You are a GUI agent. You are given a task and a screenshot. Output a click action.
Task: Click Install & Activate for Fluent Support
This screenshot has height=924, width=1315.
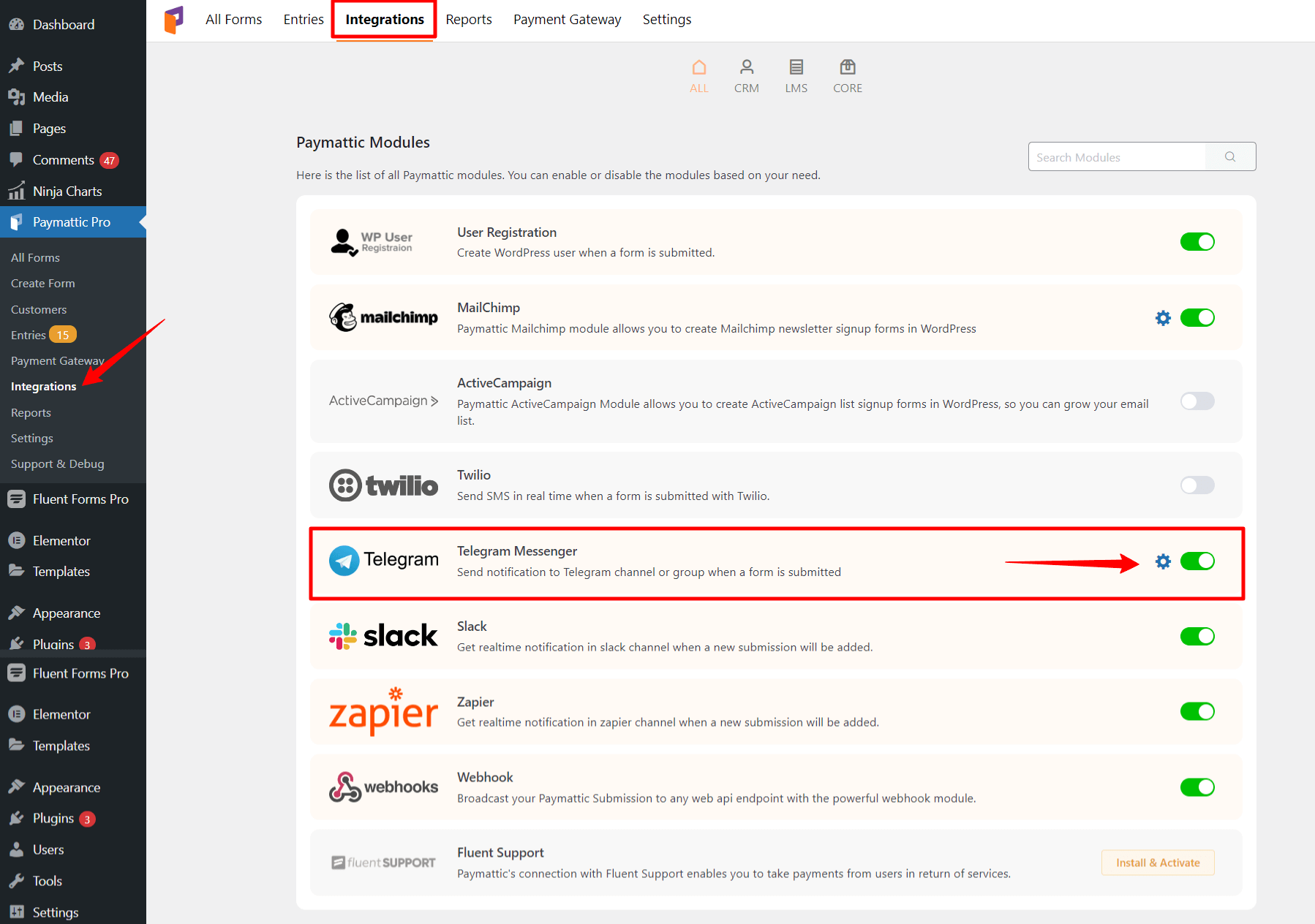(x=1158, y=863)
